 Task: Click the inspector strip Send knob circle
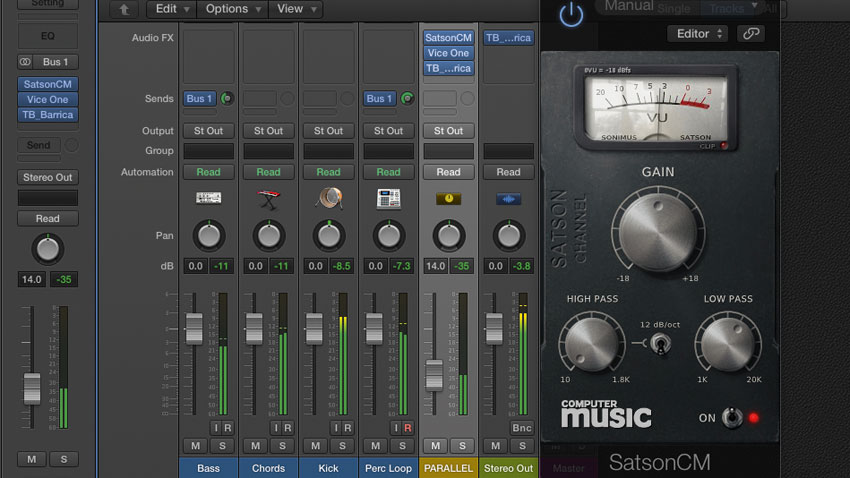[71, 145]
